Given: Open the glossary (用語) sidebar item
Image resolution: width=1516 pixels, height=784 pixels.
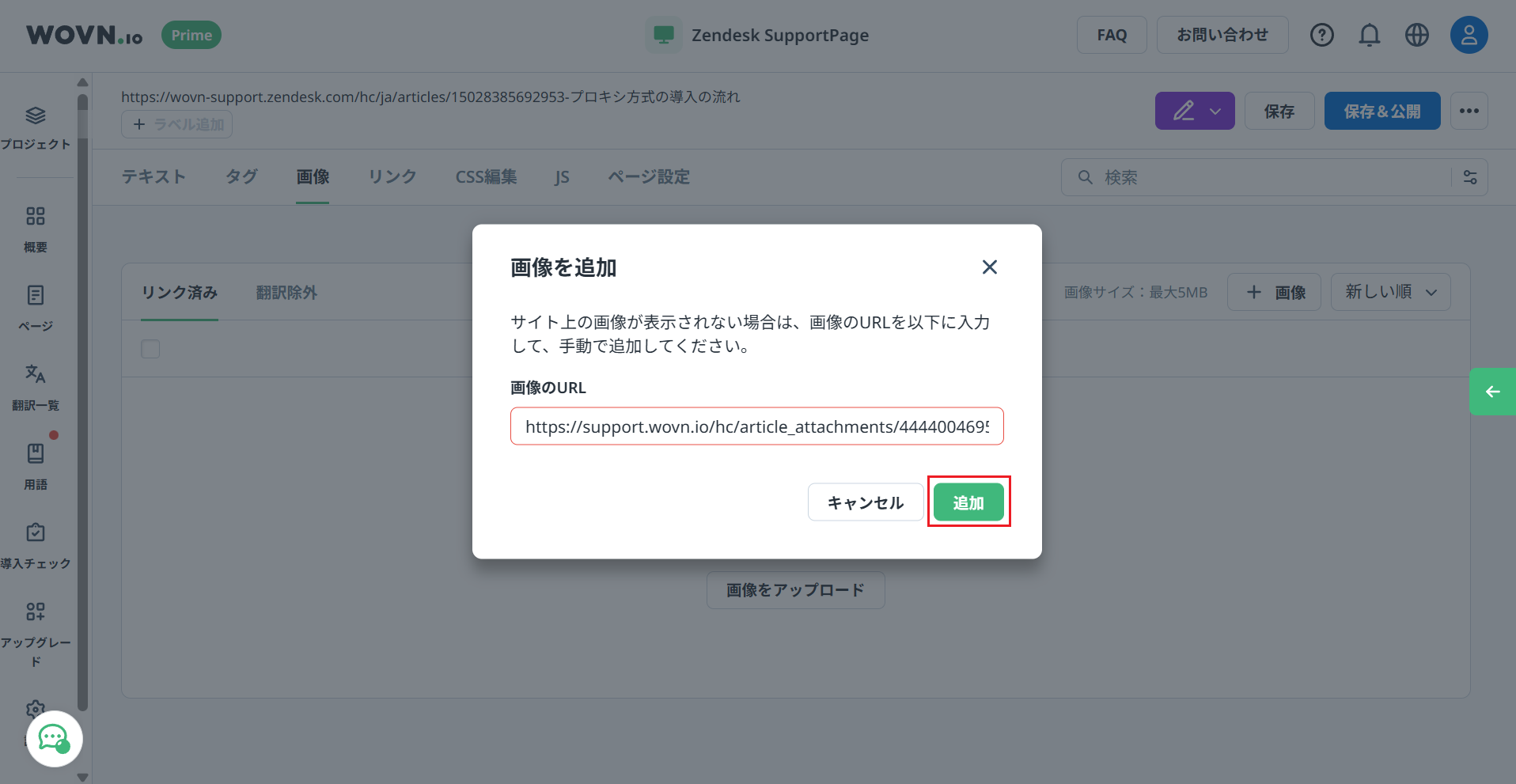Looking at the screenshot, I should [x=36, y=467].
